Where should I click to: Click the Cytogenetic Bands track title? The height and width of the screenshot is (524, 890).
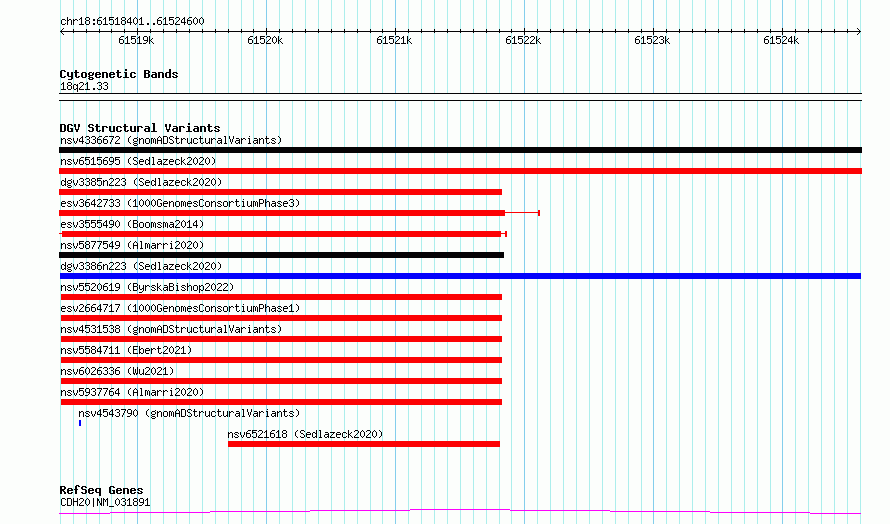tap(119, 74)
